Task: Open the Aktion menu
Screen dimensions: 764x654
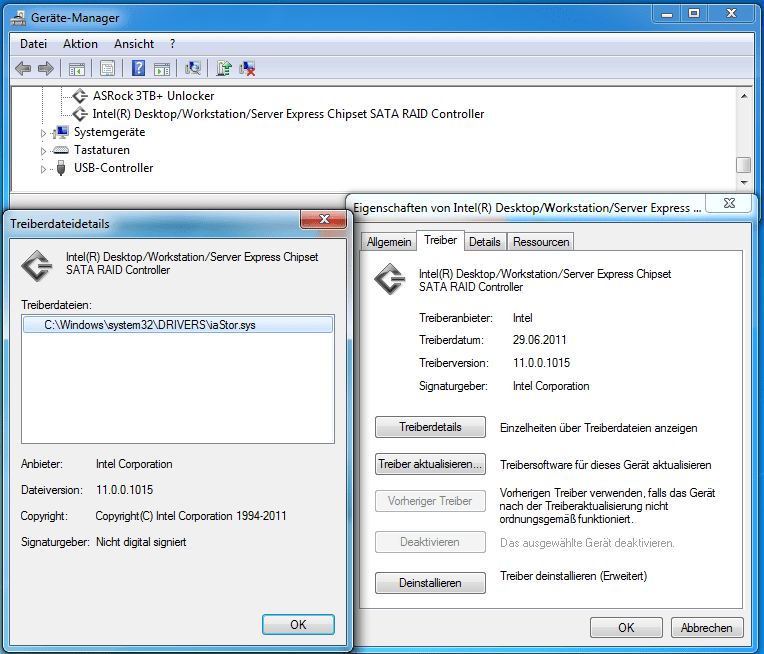Action: [x=80, y=44]
